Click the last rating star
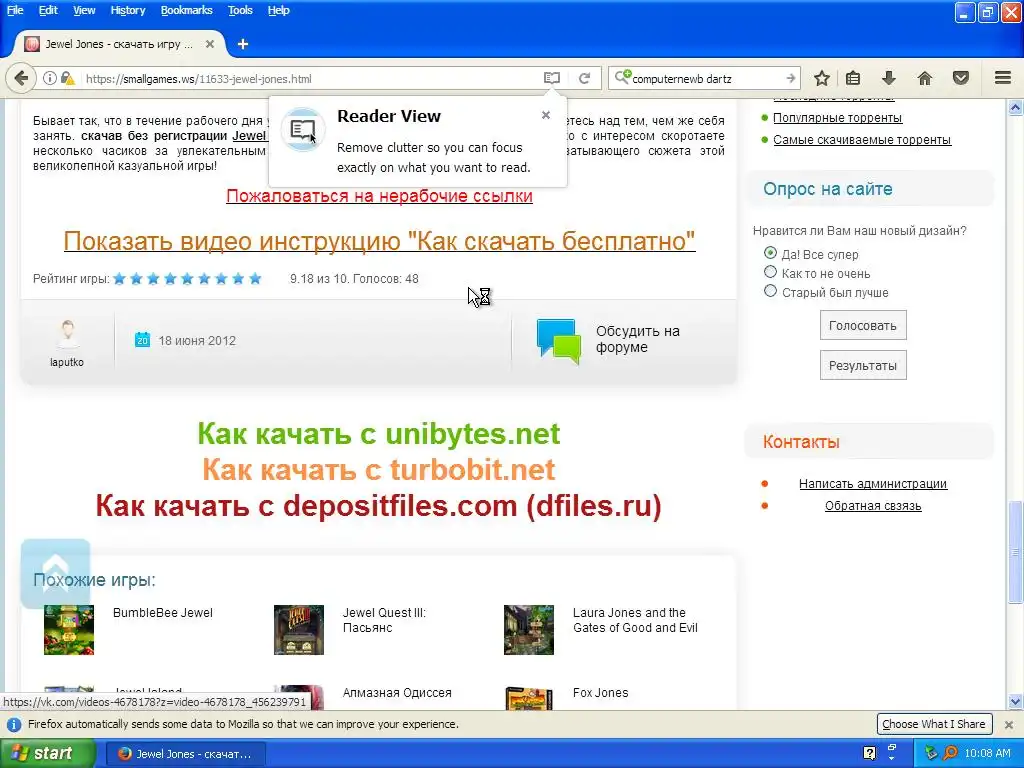This screenshot has height=768, width=1024. pyautogui.click(x=255, y=279)
